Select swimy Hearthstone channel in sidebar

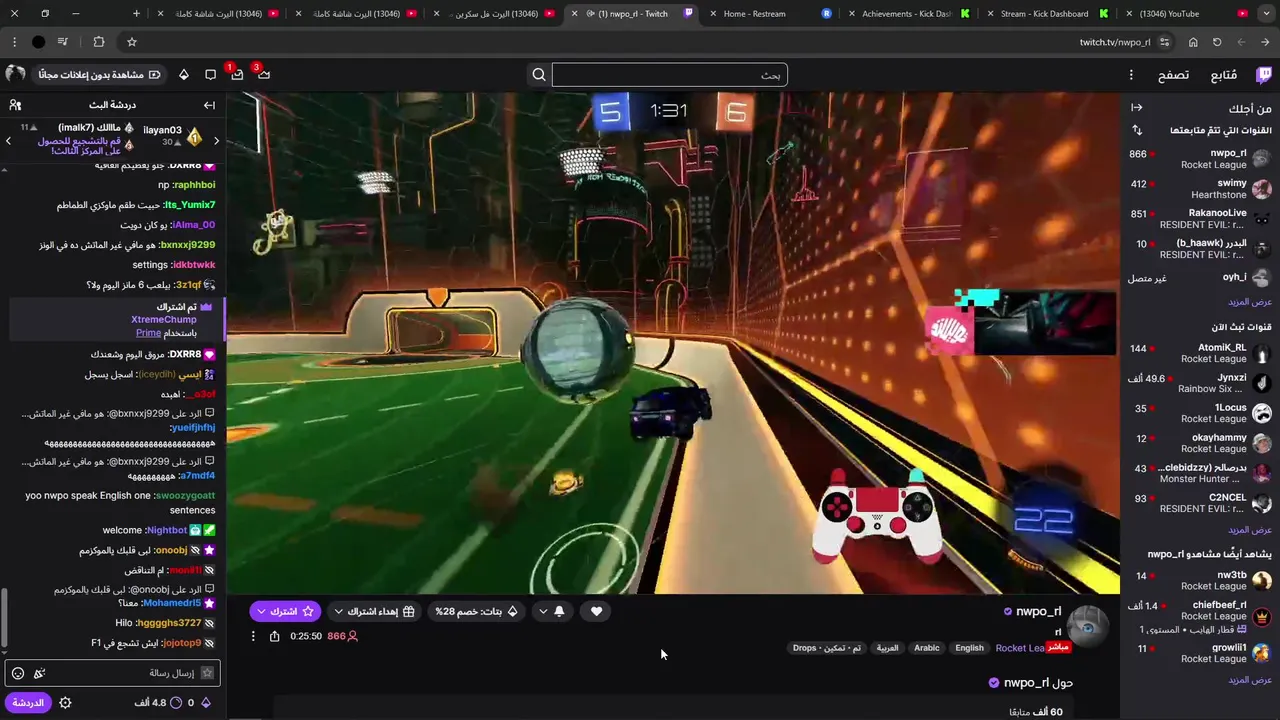(1200, 189)
